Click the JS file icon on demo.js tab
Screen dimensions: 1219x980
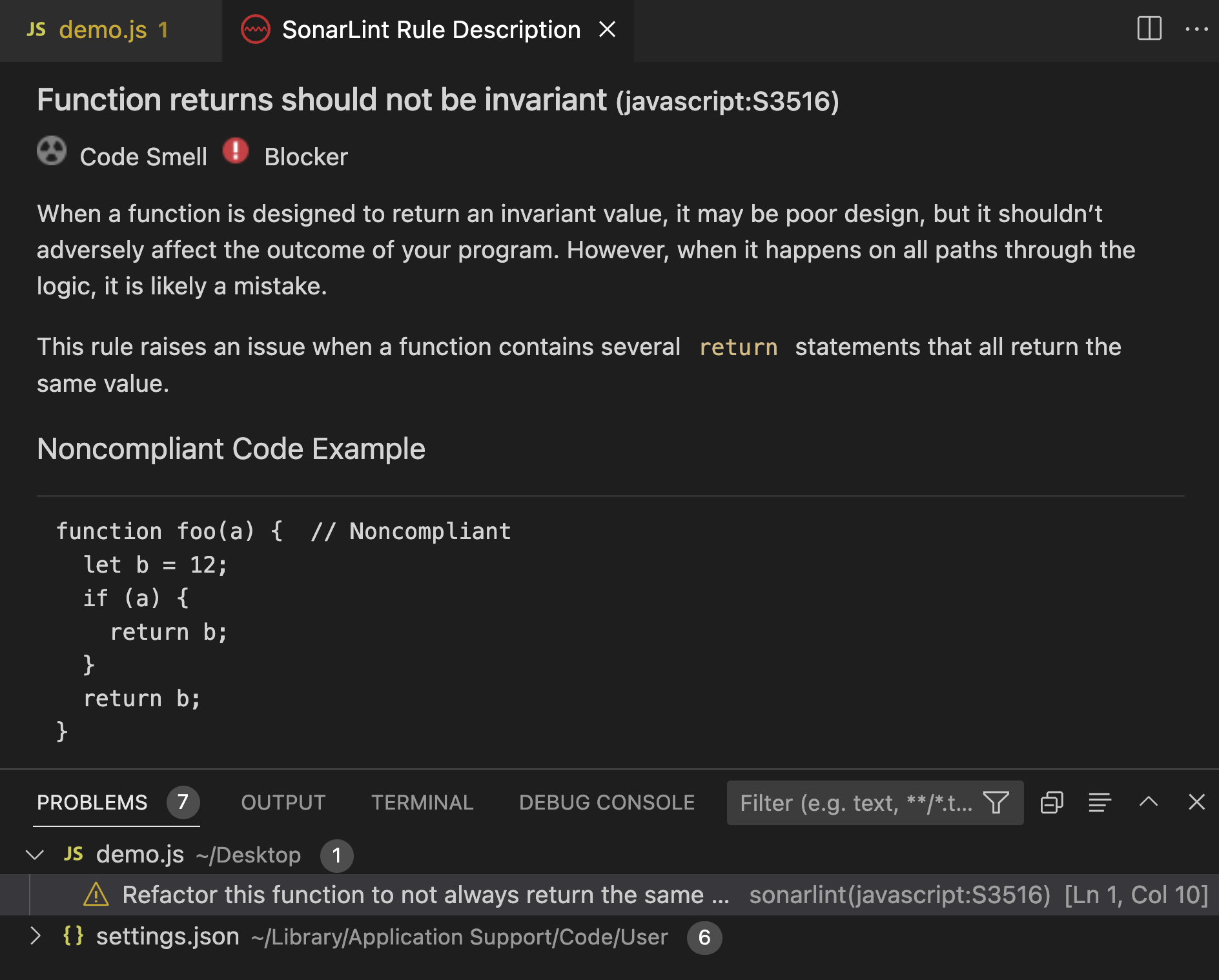[36, 30]
